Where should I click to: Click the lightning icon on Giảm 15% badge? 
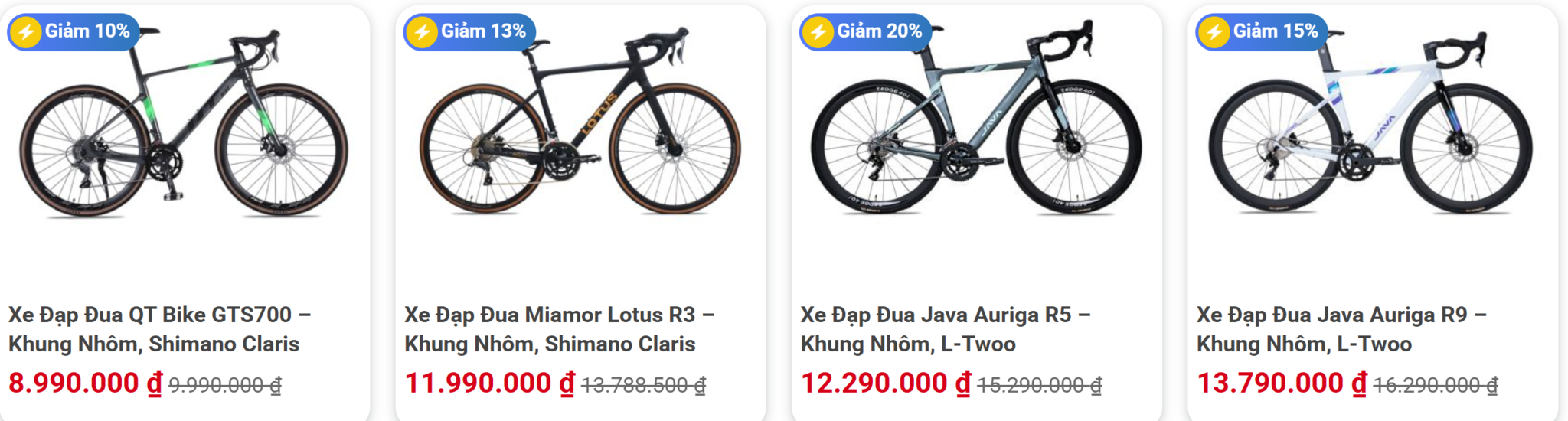pyautogui.click(x=1214, y=32)
